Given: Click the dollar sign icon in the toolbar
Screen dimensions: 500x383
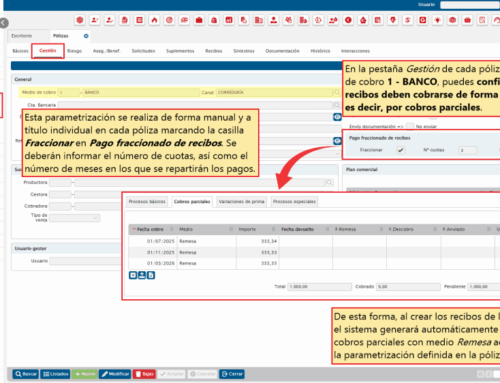Looking at the screenshot, I should point(408,20).
